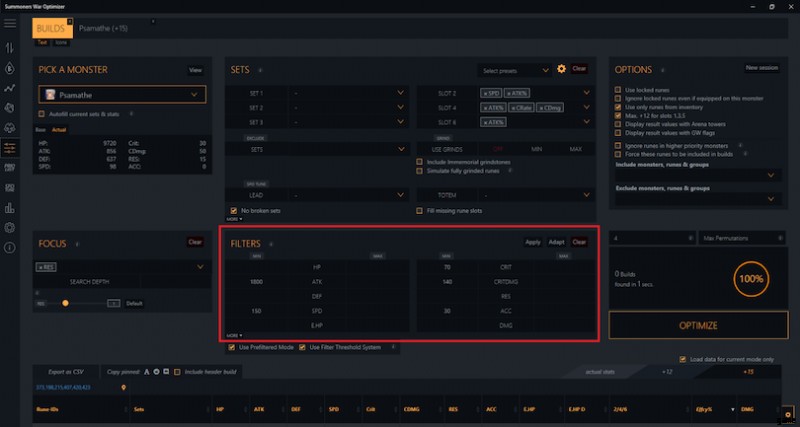
Task: Click the orange gear icon beside presets
Action: tap(561, 69)
